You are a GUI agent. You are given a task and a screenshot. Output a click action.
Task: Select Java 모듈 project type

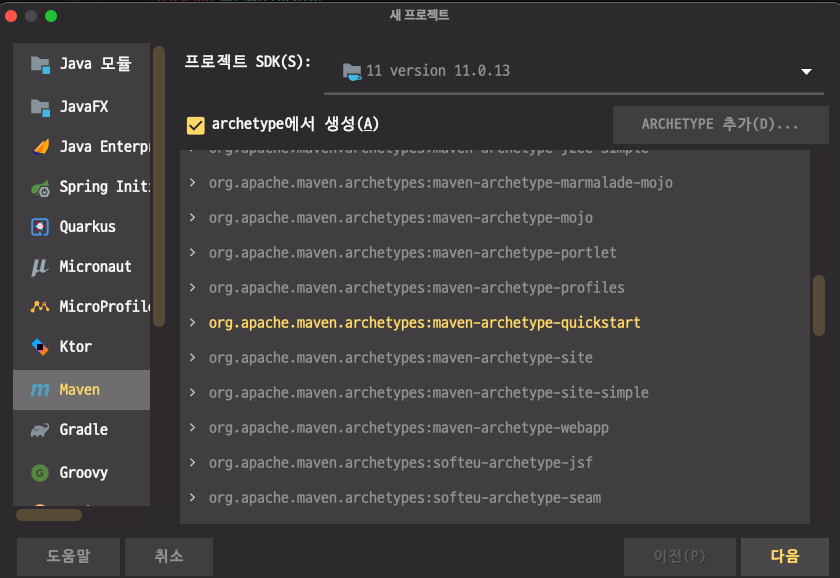81,64
